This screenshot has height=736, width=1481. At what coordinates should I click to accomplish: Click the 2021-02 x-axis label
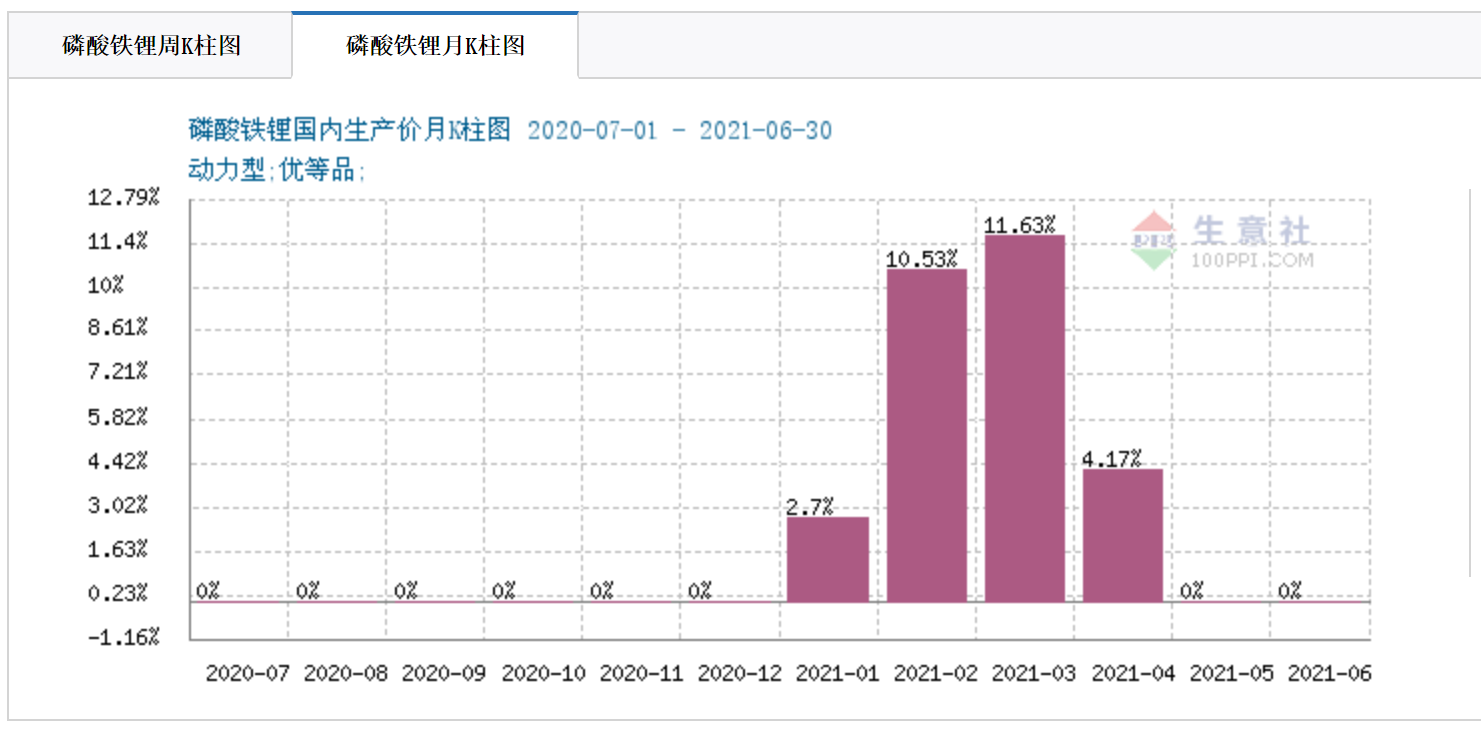[x=935, y=674]
